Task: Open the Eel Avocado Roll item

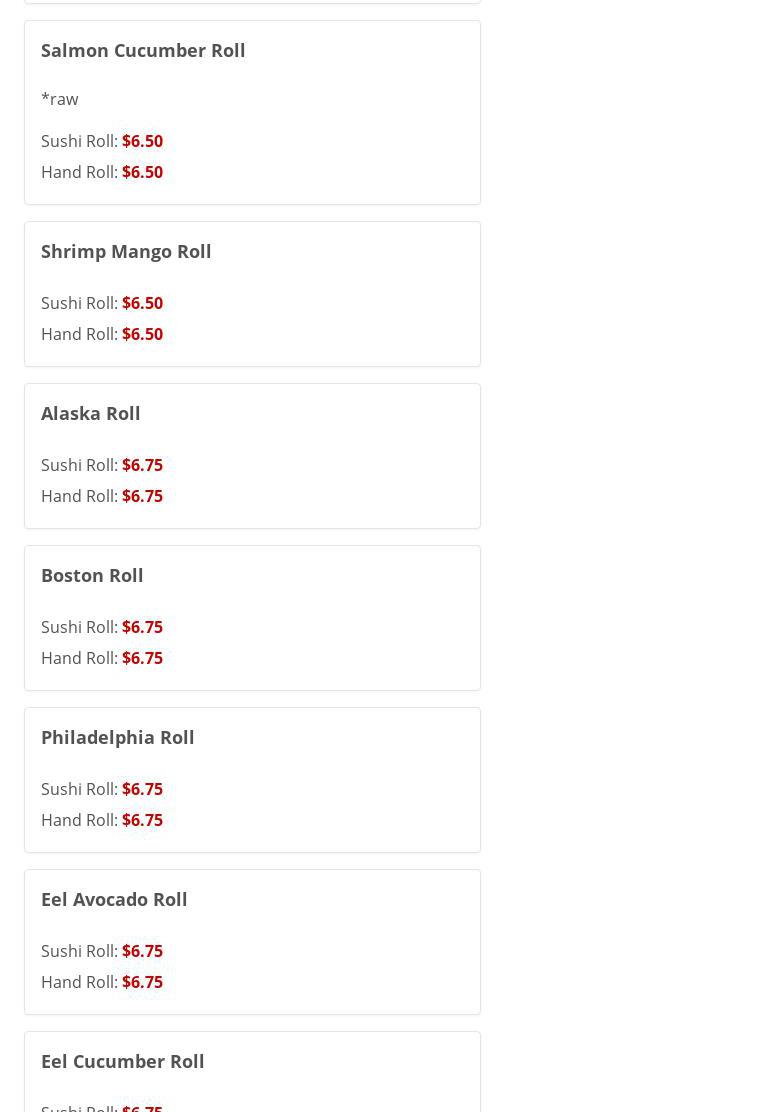Action: tap(114, 899)
